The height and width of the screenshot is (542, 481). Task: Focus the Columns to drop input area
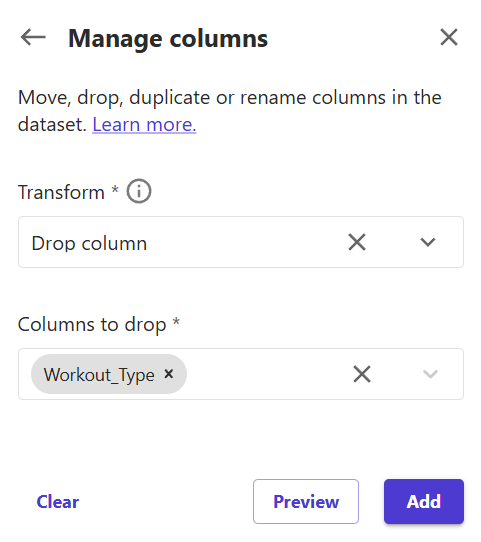click(266, 374)
